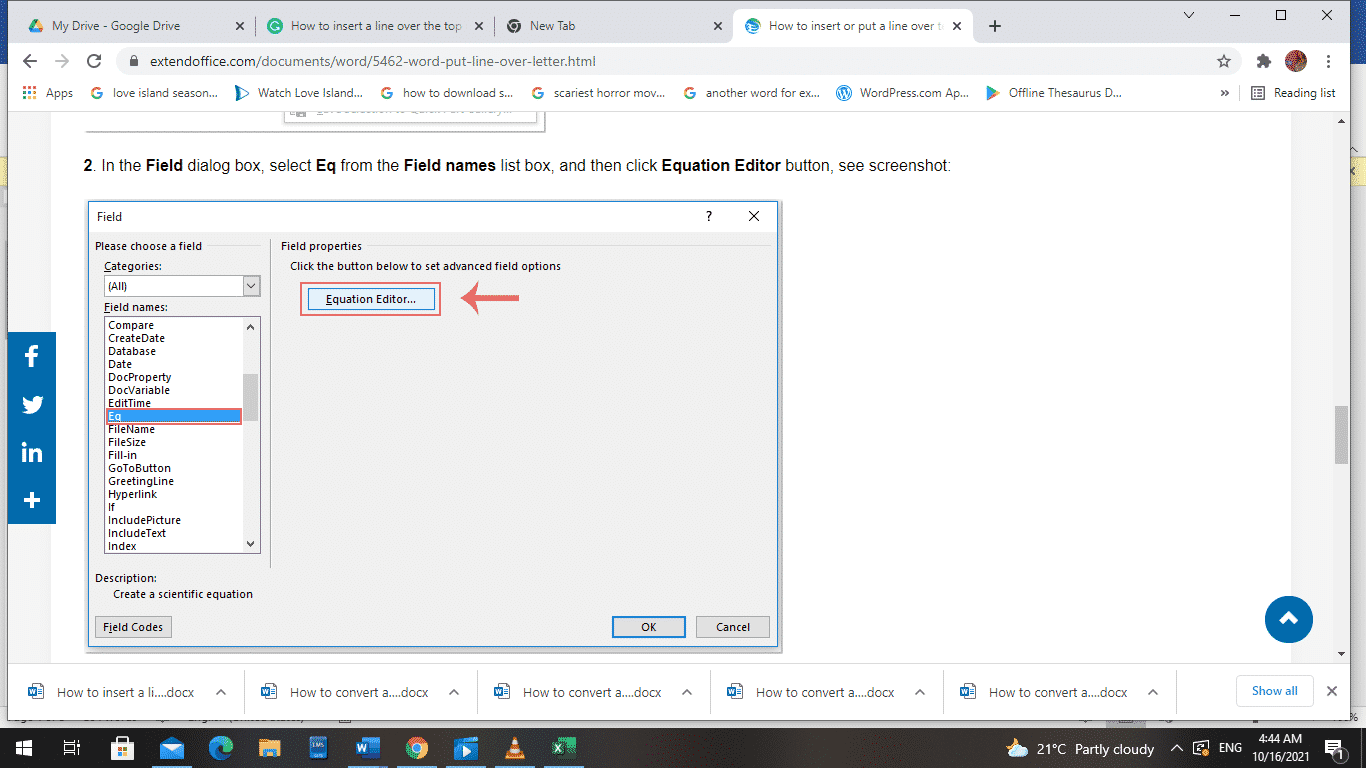Image resolution: width=1366 pixels, height=768 pixels.
Task: Open the LinkedIn share icon
Action: coord(31,452)
